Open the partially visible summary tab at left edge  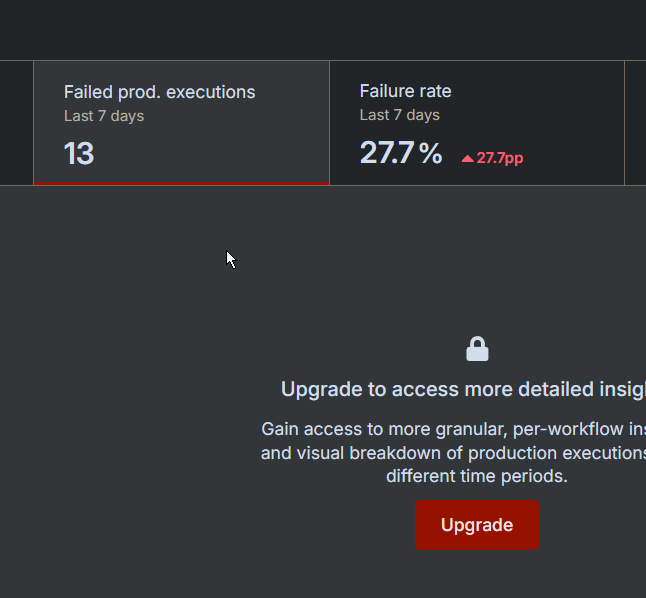coord(16,123)
